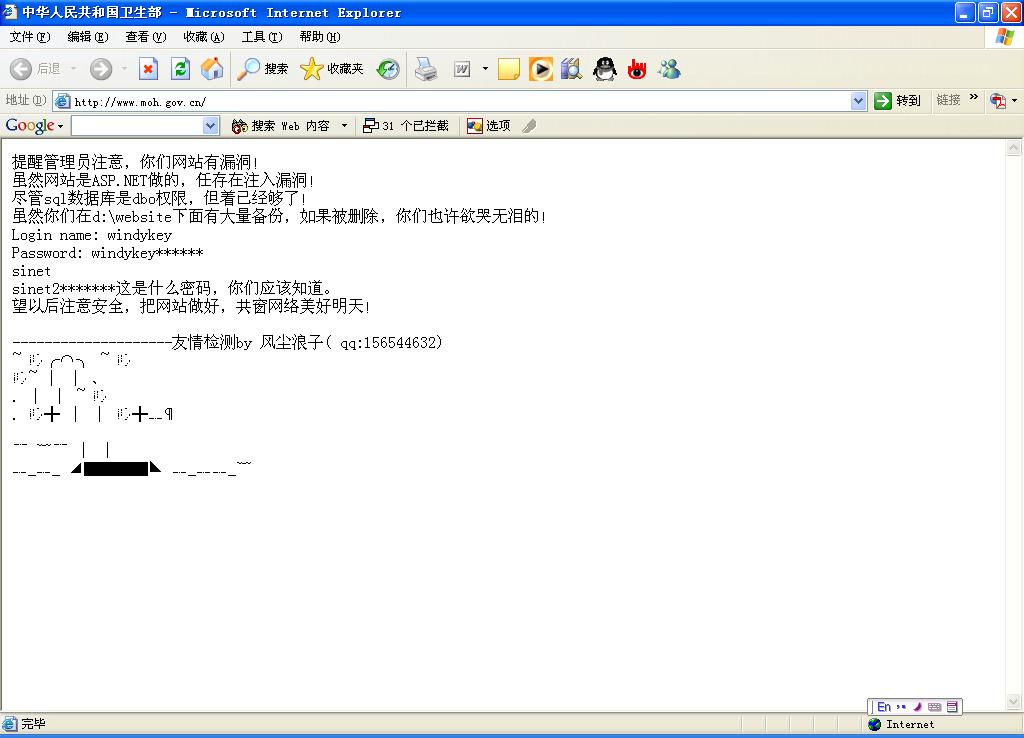
Task: Open the History clock icon
Action: click(388, 69)
